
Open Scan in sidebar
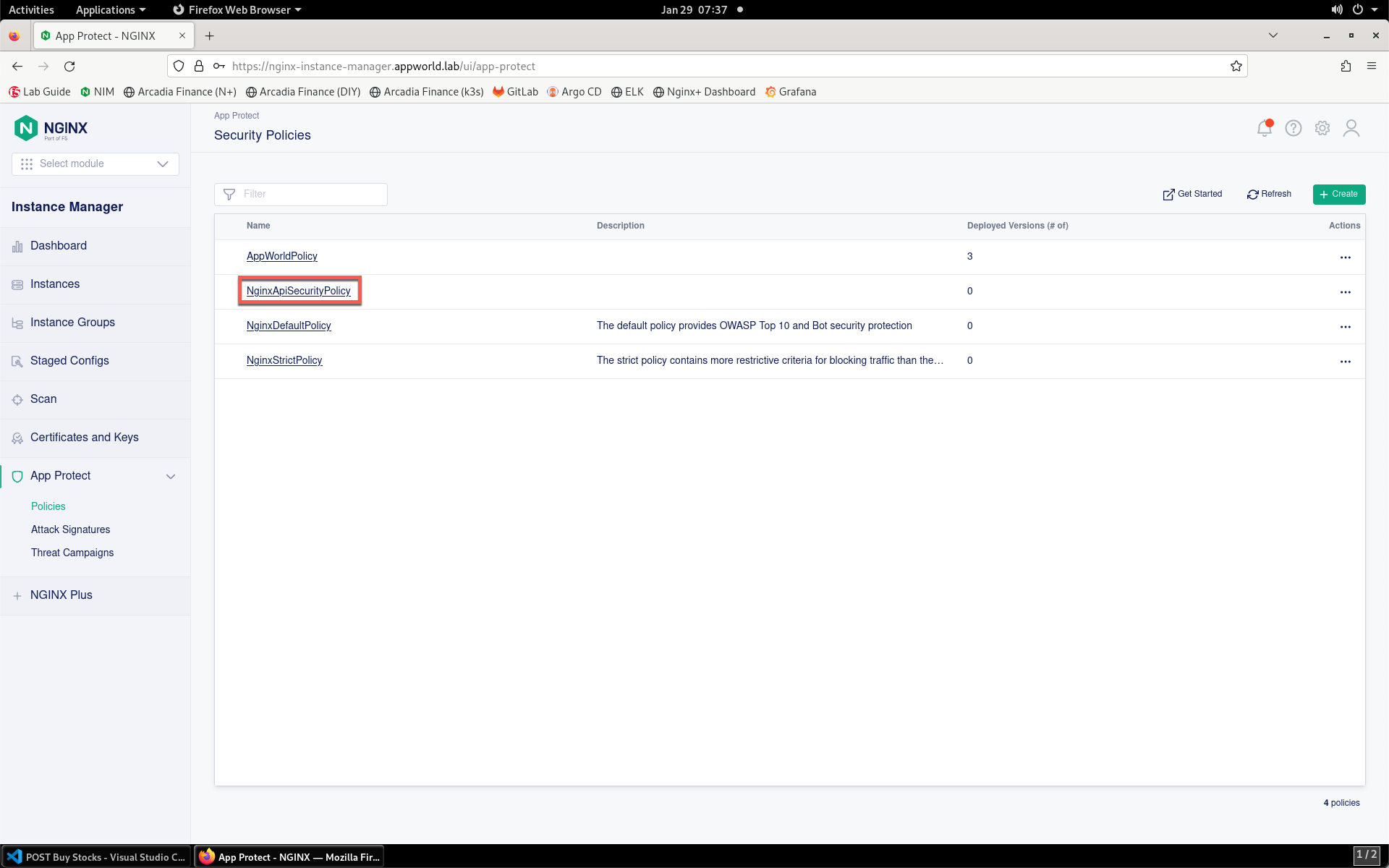95,399
